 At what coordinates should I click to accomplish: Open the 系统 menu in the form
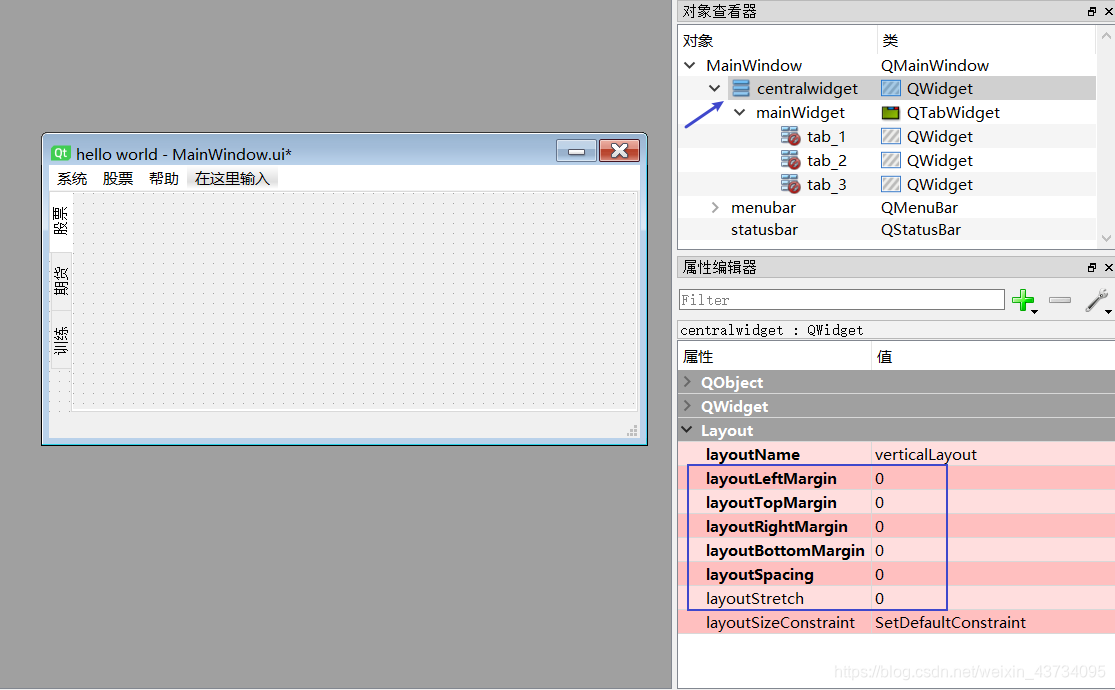(72, 179)
